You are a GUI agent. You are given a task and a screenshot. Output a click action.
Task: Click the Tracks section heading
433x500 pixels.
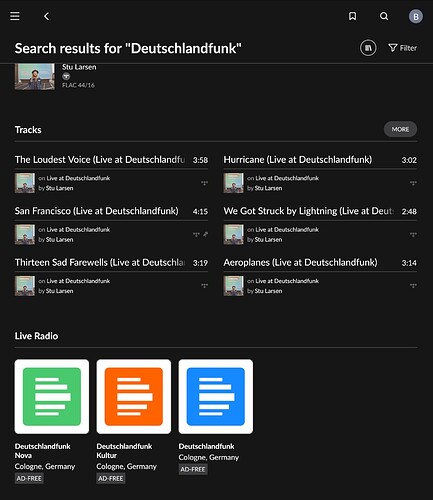[x=28, y=130]
